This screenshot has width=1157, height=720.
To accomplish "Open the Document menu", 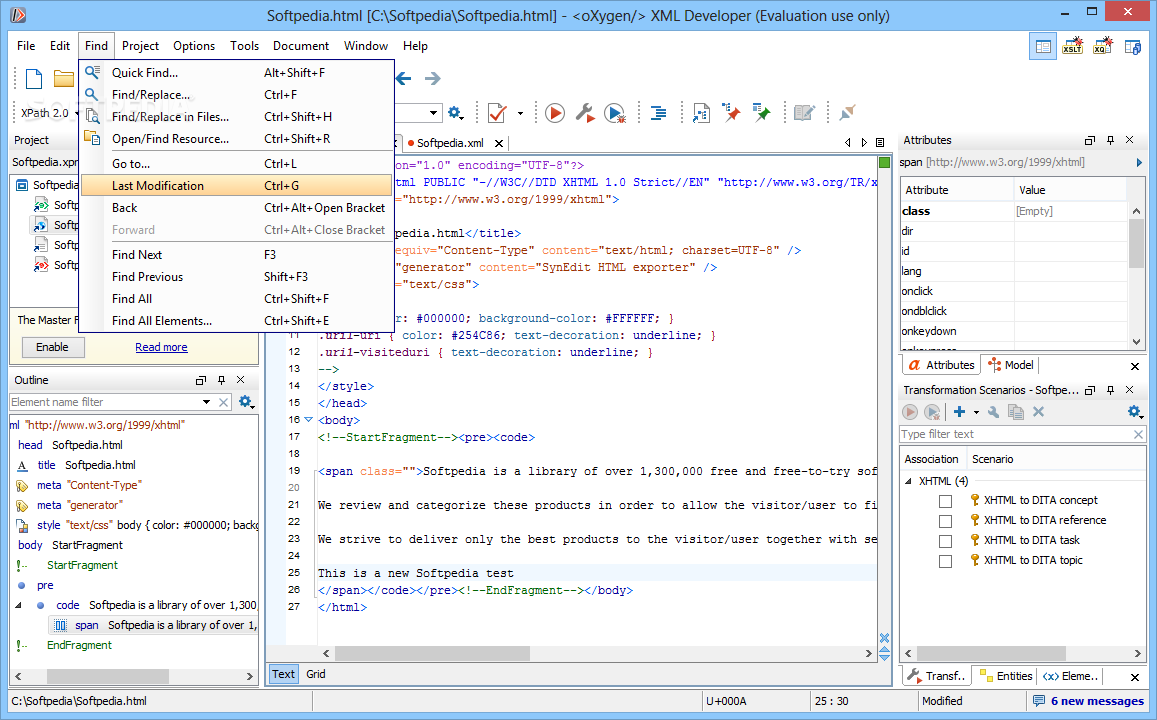I will point(300,46).
